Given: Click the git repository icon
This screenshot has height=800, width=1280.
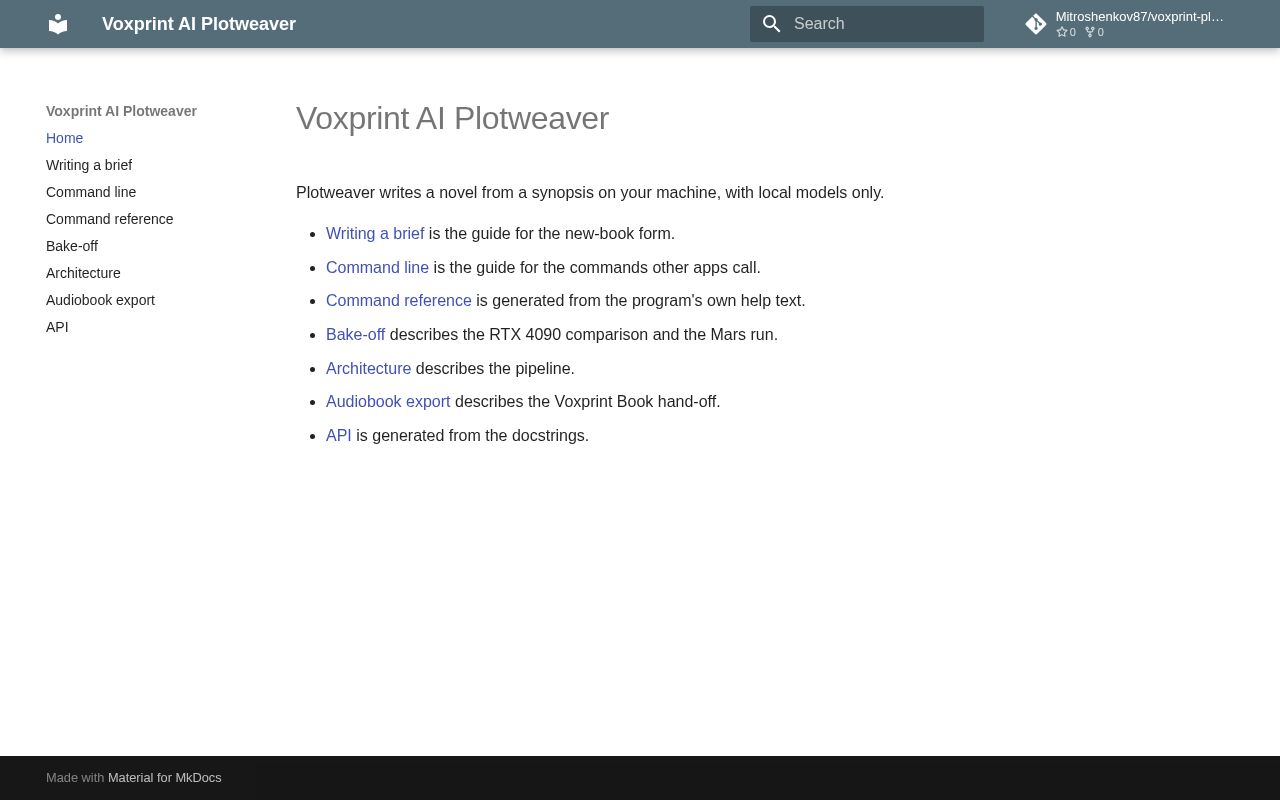Looking at the screenshot, I should 1036,24.
